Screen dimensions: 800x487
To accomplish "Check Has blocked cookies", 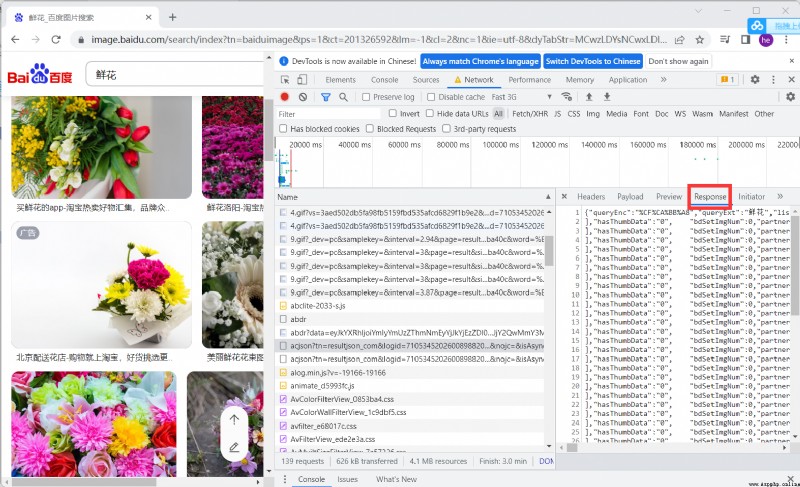I will pos(283,129).
